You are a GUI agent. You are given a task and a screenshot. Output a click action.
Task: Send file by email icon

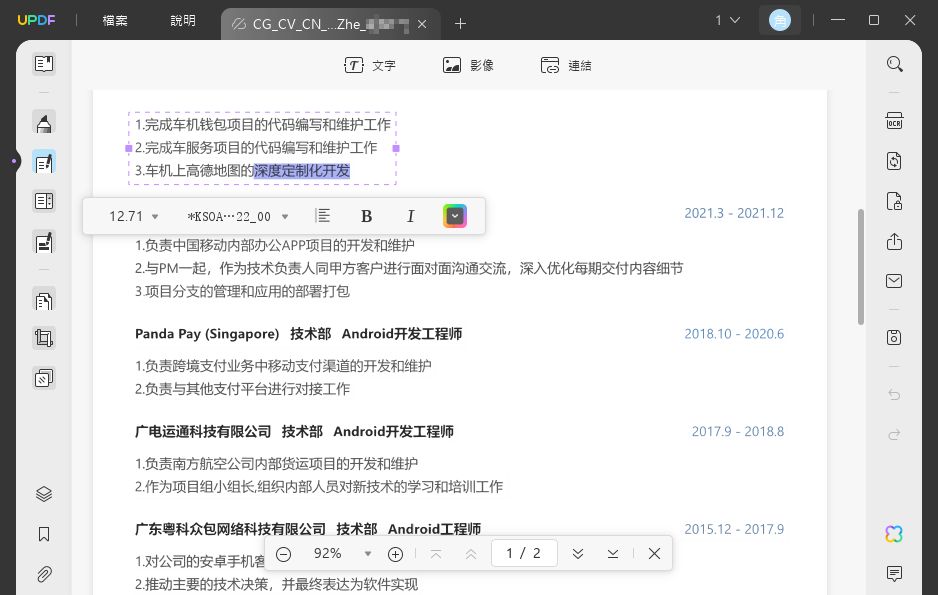click(894, 281)
